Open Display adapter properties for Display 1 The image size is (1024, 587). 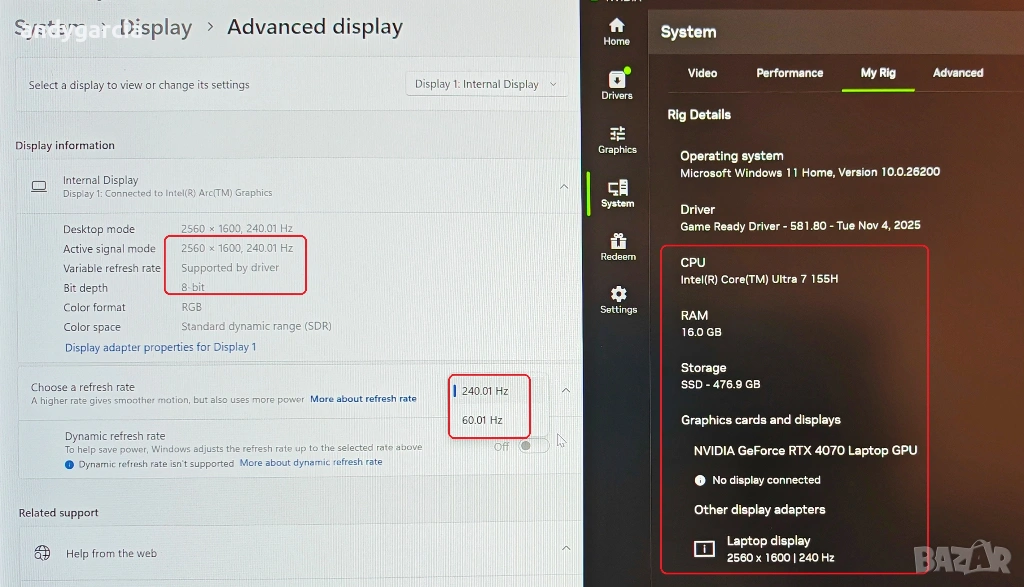pyautogui.click(x=160, y=347)
